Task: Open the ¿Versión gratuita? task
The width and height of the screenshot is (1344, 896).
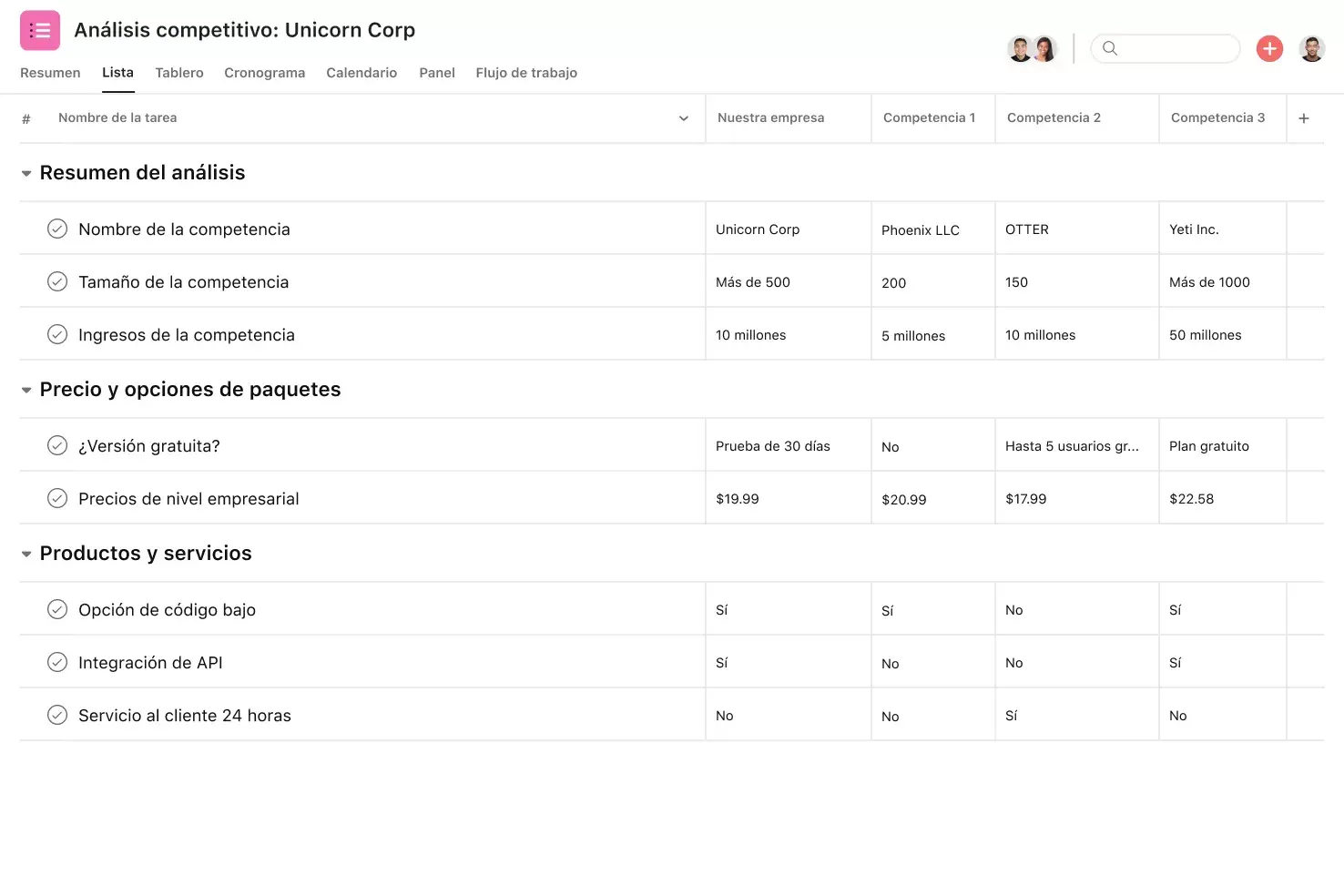Action: pos(149,446)
